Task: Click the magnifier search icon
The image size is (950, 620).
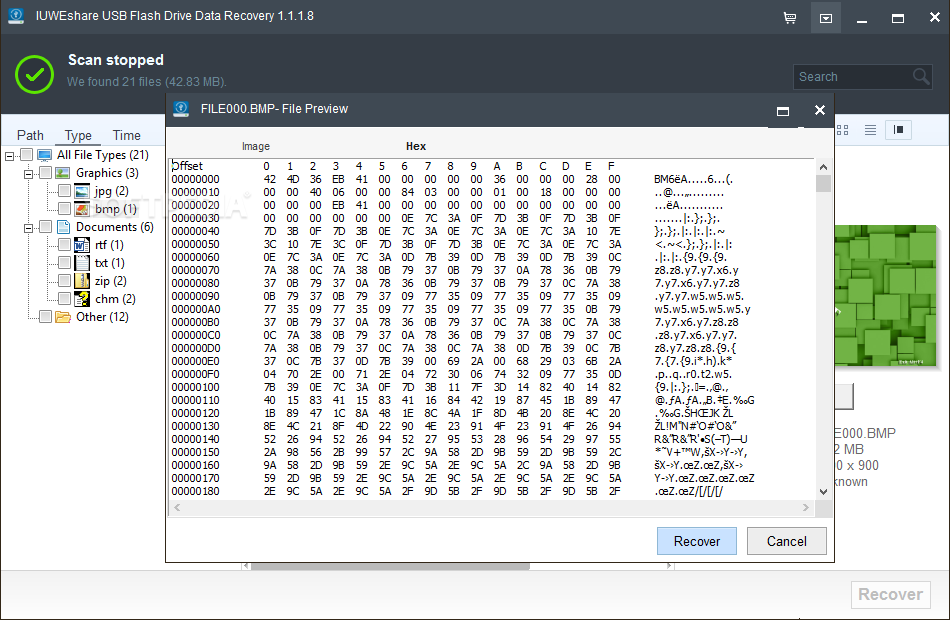Action: [921, 76]
